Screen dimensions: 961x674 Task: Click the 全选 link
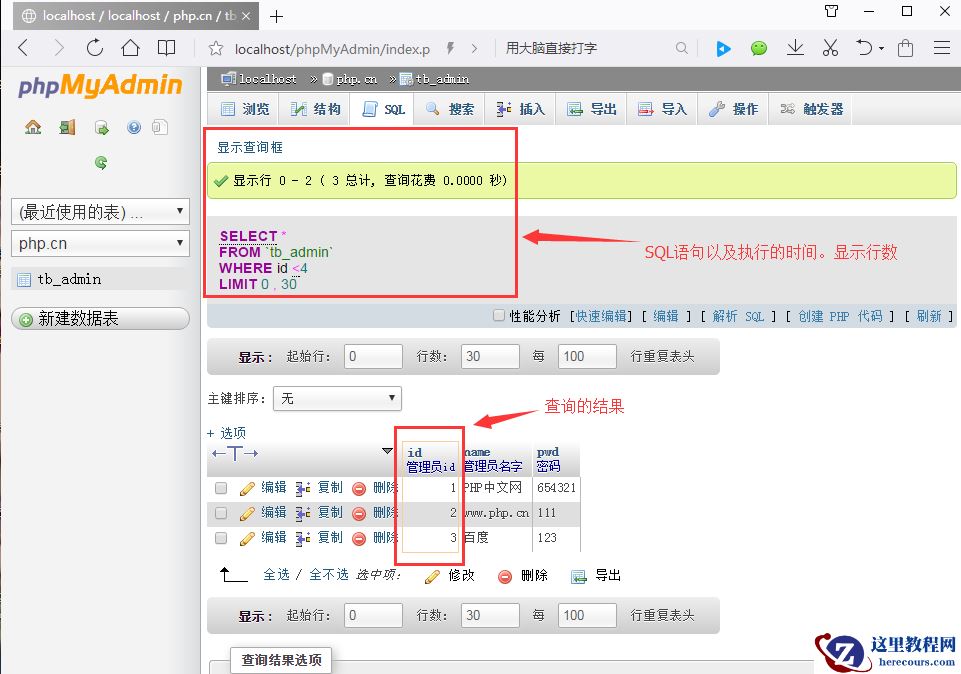pyautogui.click(x=276, y=575)
